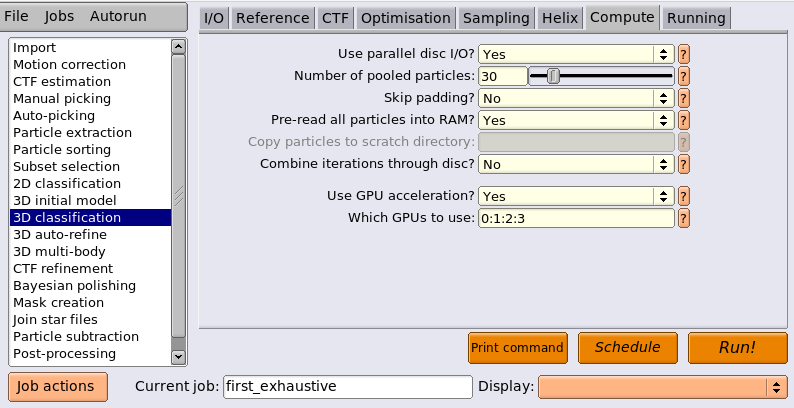Viewport: 794px width, 408px height.
Task: Open help for Use parallel disc I/O
Action: click(x=684, y=54)
